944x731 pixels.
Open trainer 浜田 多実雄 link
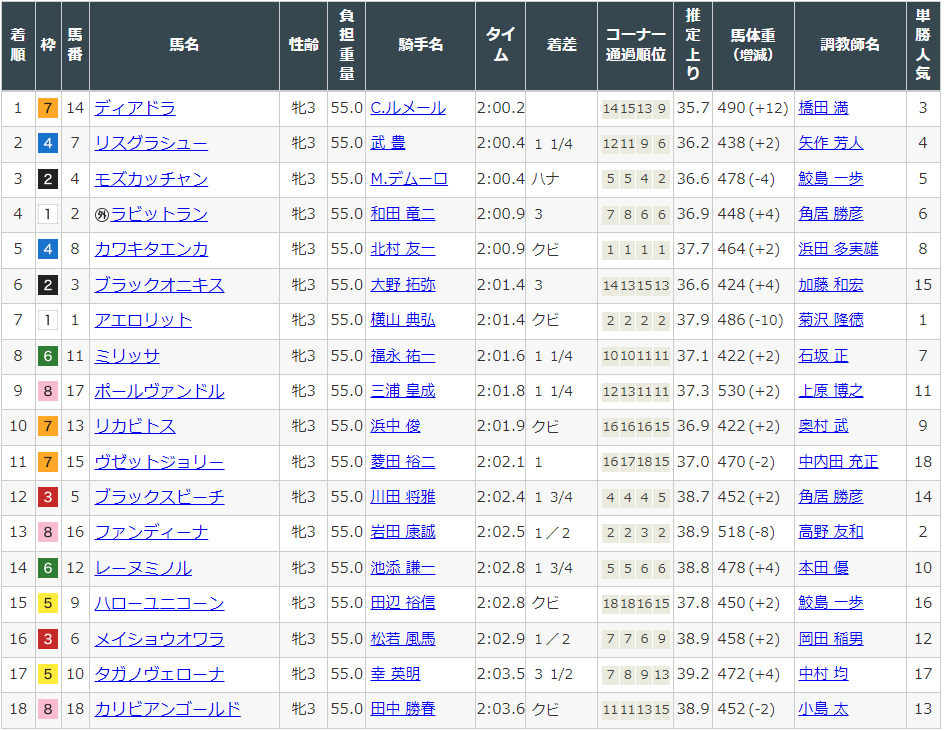838,249
